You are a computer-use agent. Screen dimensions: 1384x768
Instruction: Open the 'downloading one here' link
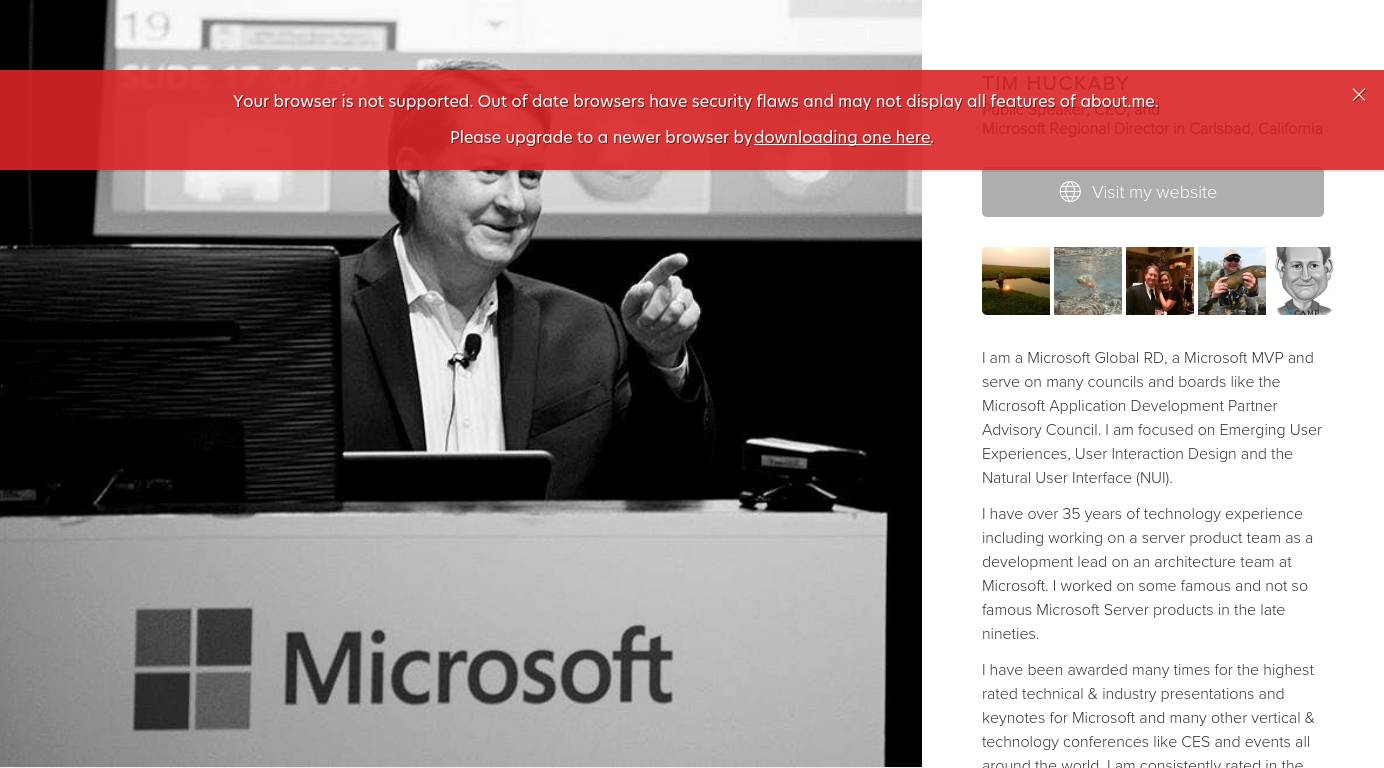coord(842,138)
